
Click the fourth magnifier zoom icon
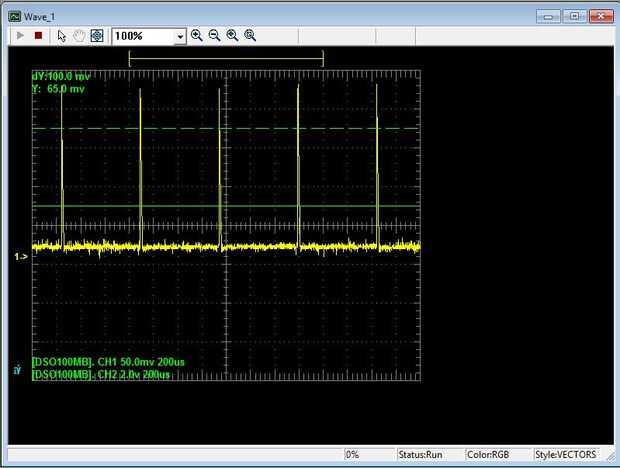point(250,35)
